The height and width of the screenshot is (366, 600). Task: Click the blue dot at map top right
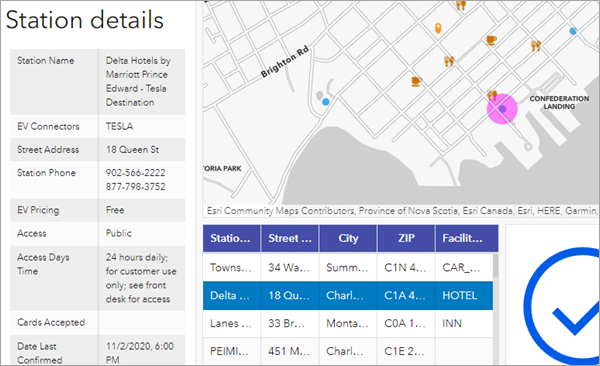(573, 31)
